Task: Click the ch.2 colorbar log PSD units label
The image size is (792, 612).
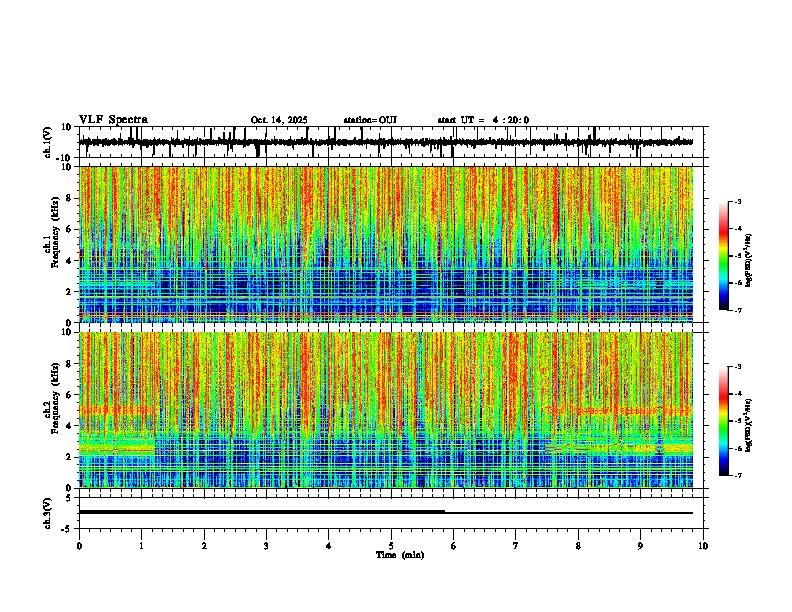Action: pyautogui.click(x=749, y=425)
